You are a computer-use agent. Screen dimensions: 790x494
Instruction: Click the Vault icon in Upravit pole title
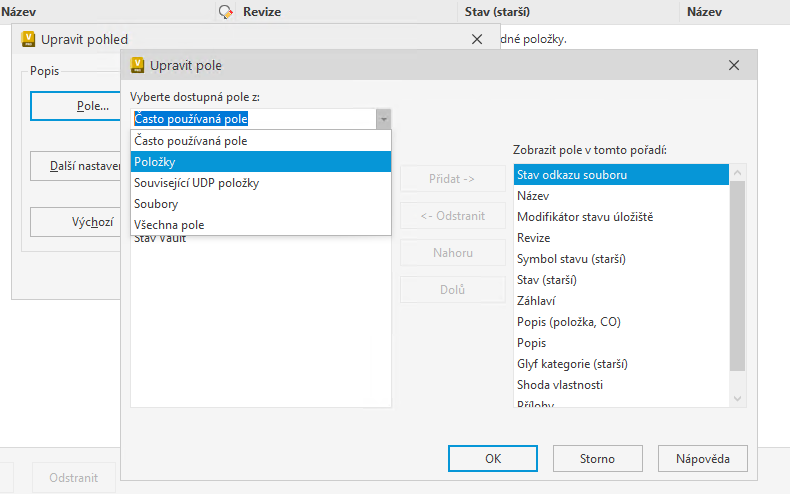[138, 66]
